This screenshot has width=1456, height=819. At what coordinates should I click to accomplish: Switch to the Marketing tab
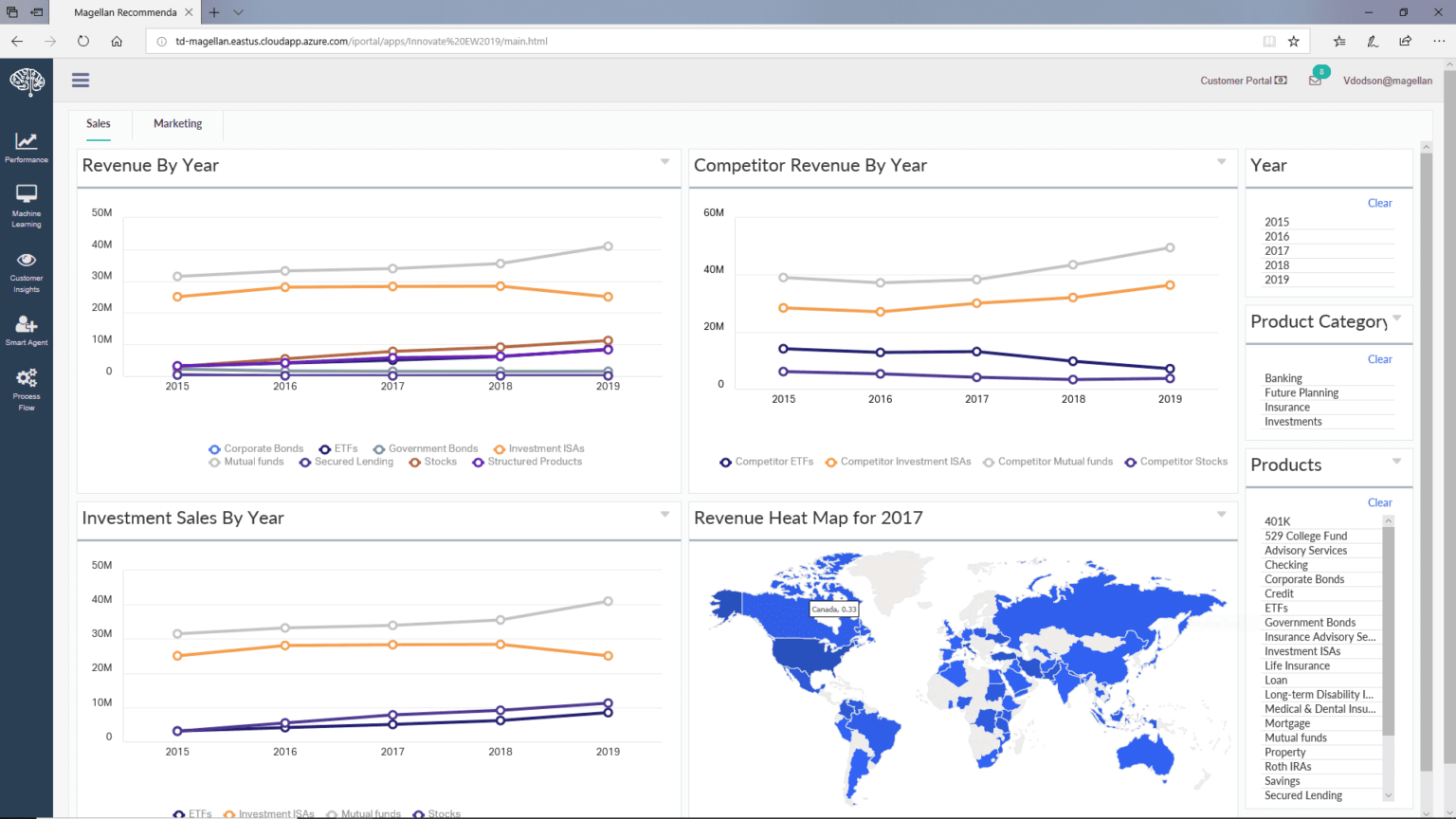point(177,123)
